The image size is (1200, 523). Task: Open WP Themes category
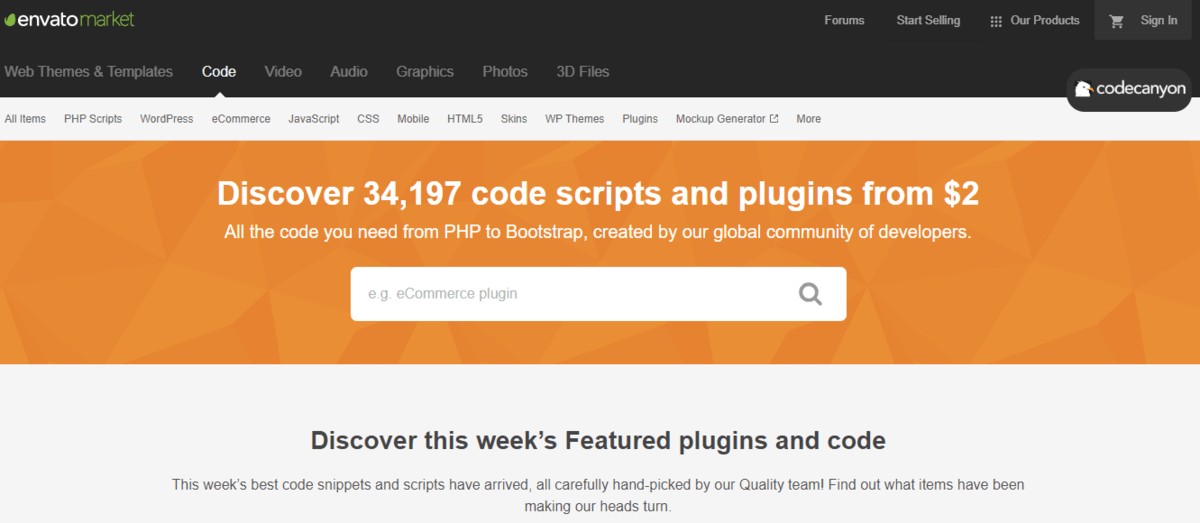click(575, 118)
